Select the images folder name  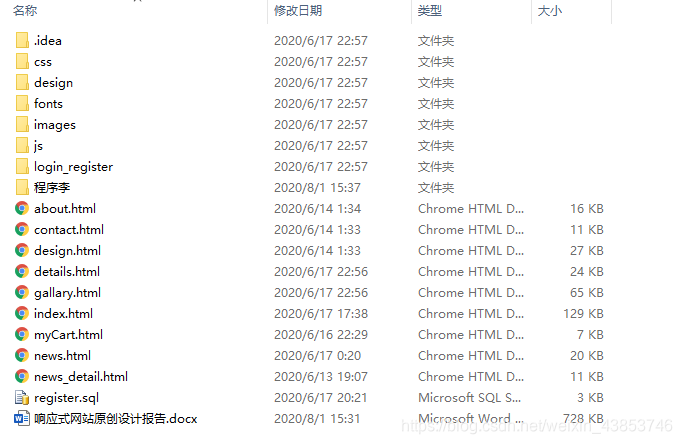coord(55,125)
